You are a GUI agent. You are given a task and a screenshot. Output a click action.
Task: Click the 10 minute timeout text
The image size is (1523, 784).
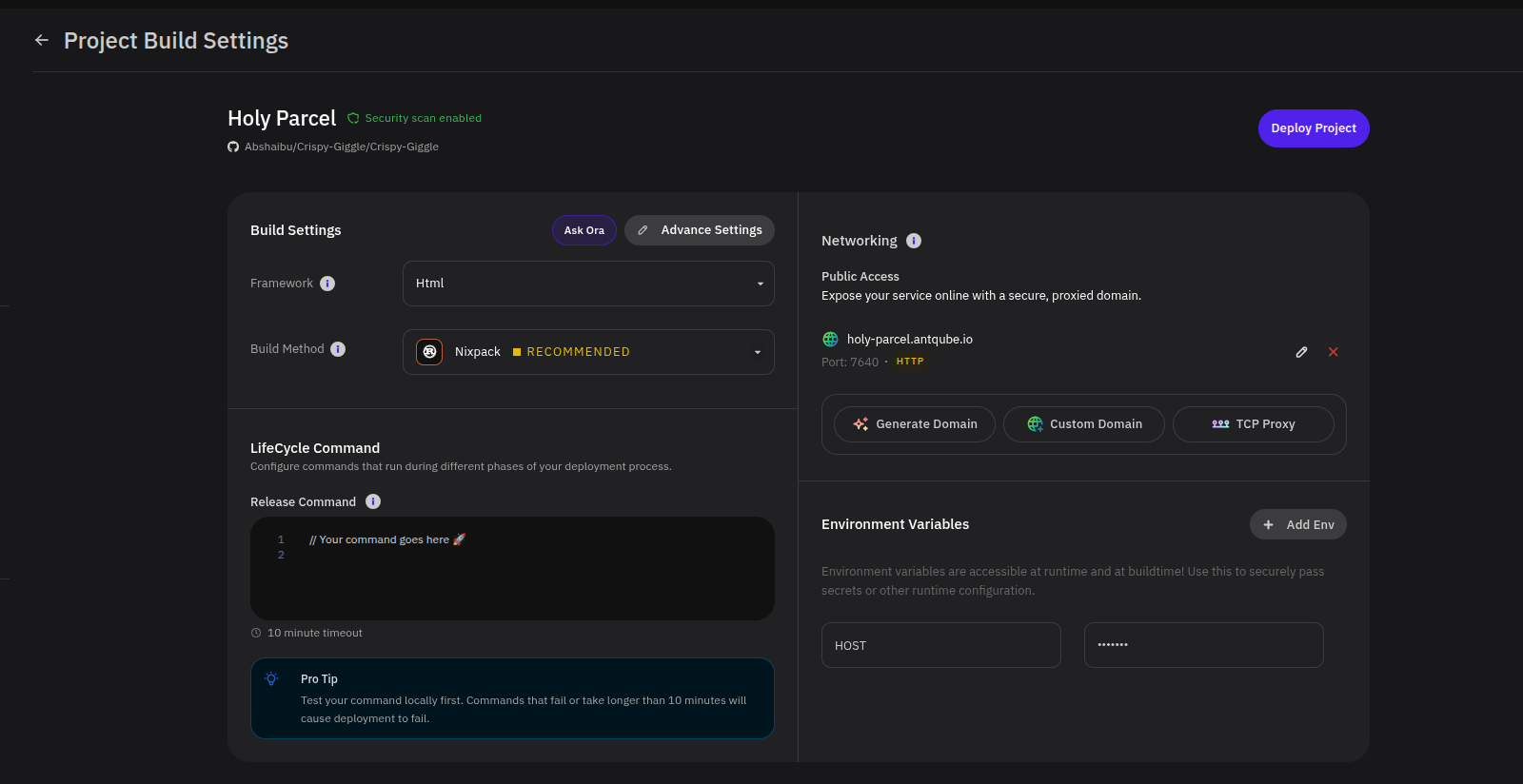(315, 633)
